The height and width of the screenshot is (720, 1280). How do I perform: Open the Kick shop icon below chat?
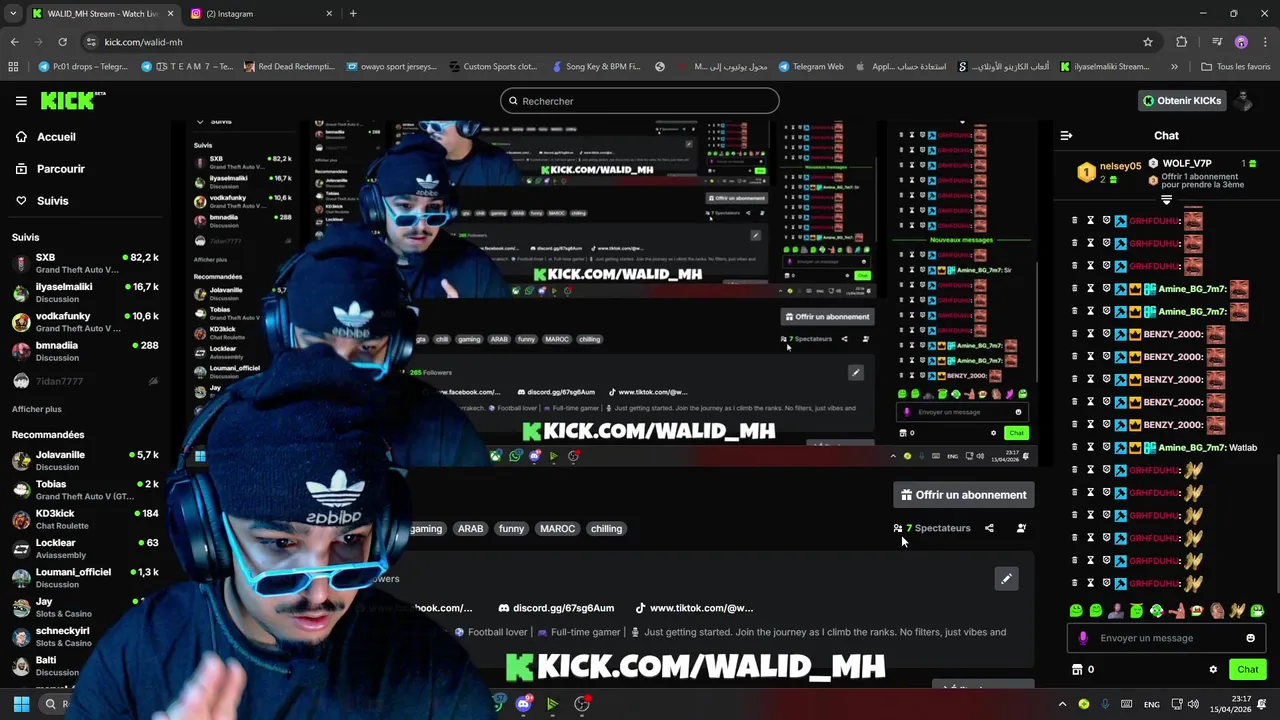1077,670
